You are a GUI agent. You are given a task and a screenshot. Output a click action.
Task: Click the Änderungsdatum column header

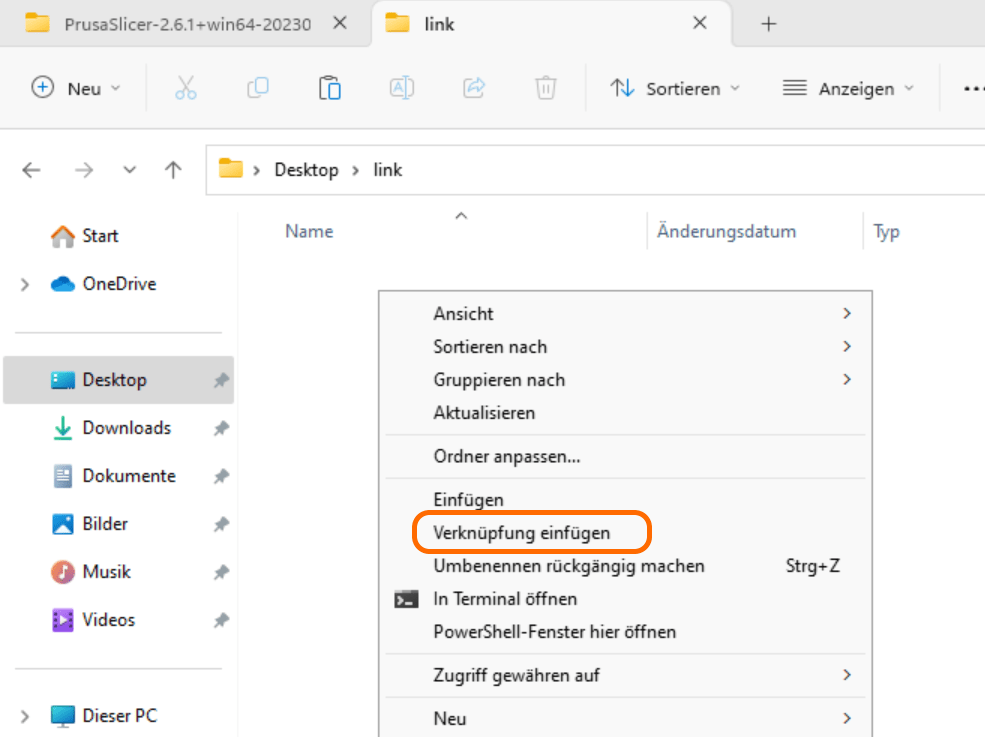pos(726,231)
